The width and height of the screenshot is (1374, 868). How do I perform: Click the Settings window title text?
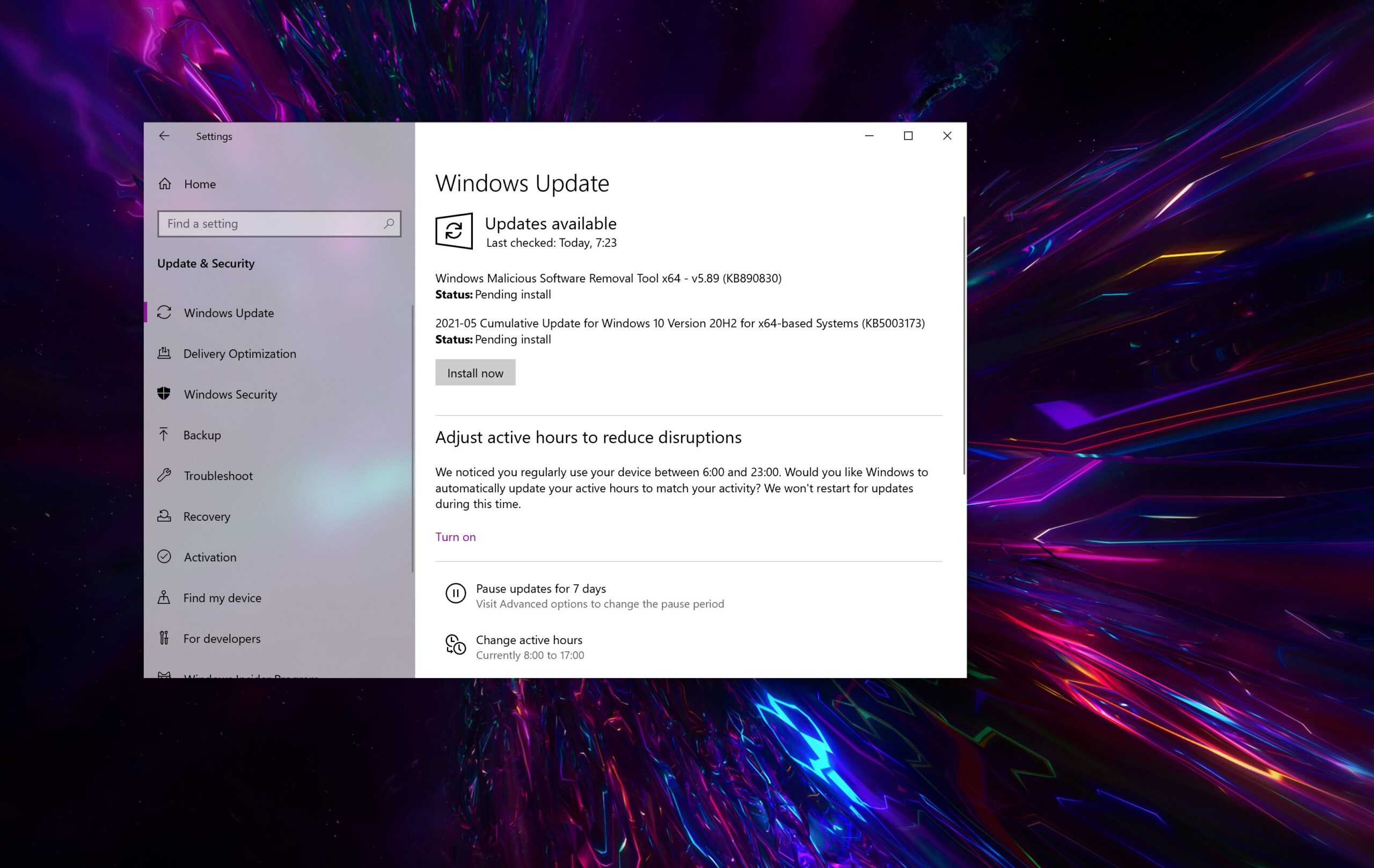214,136
